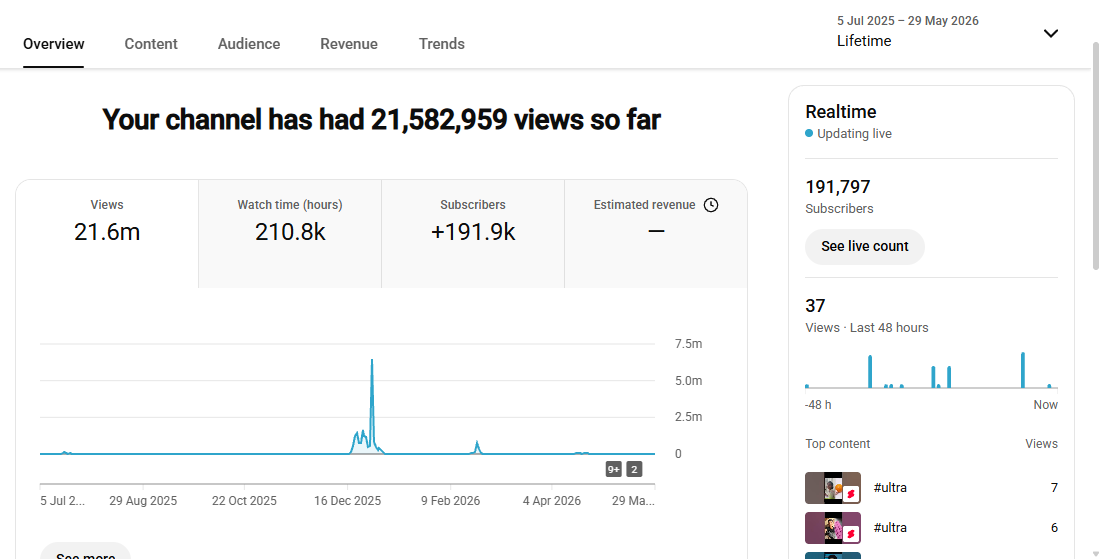Image resolution: width=1100 pixels, height=559 pixels.
Task: Click the December peak on views chart
Action: 372,361
